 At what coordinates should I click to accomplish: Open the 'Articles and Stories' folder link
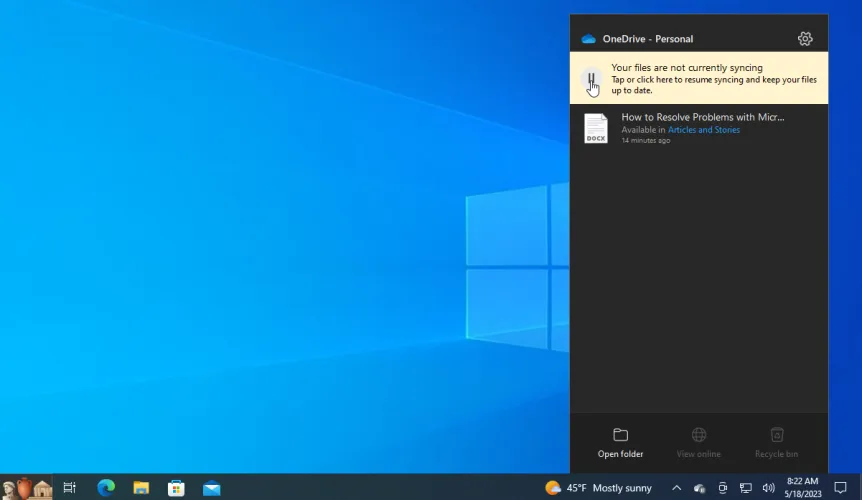pos(704,130)
